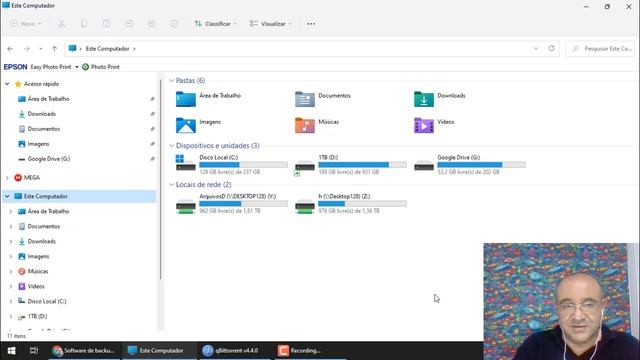Select network drive ArquivosD (Y:)
Viewport: 640px width, 360px height.
click(231, 203)
